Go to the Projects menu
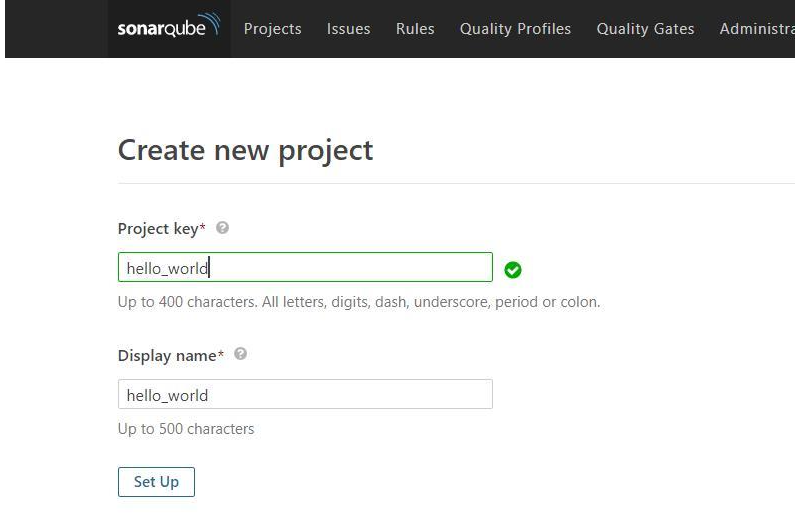This screenshot has height=526, width=795. [x=272, y=29]
